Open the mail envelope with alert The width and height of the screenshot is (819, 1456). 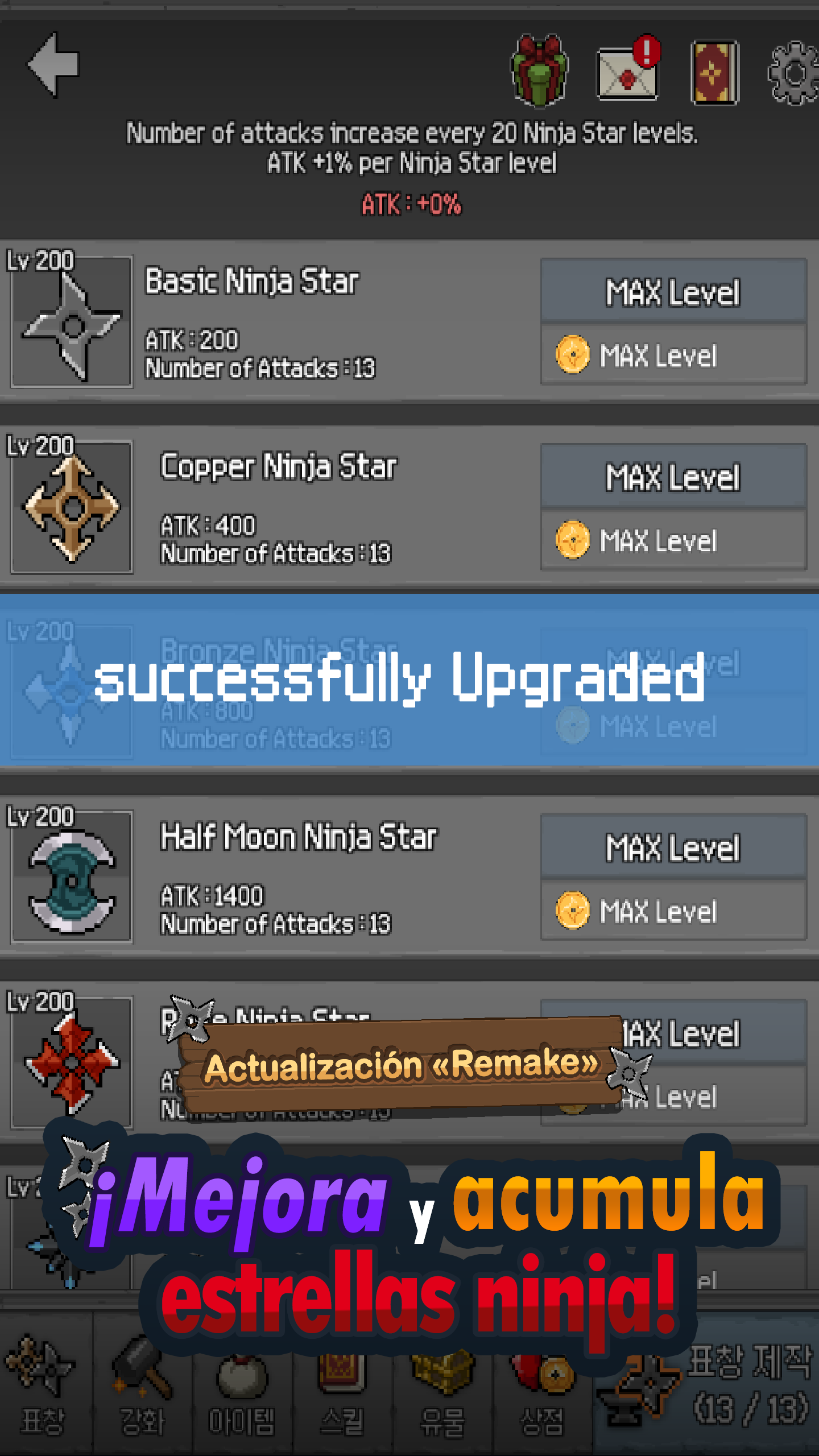pyautogui.click(x=628, y=71)
